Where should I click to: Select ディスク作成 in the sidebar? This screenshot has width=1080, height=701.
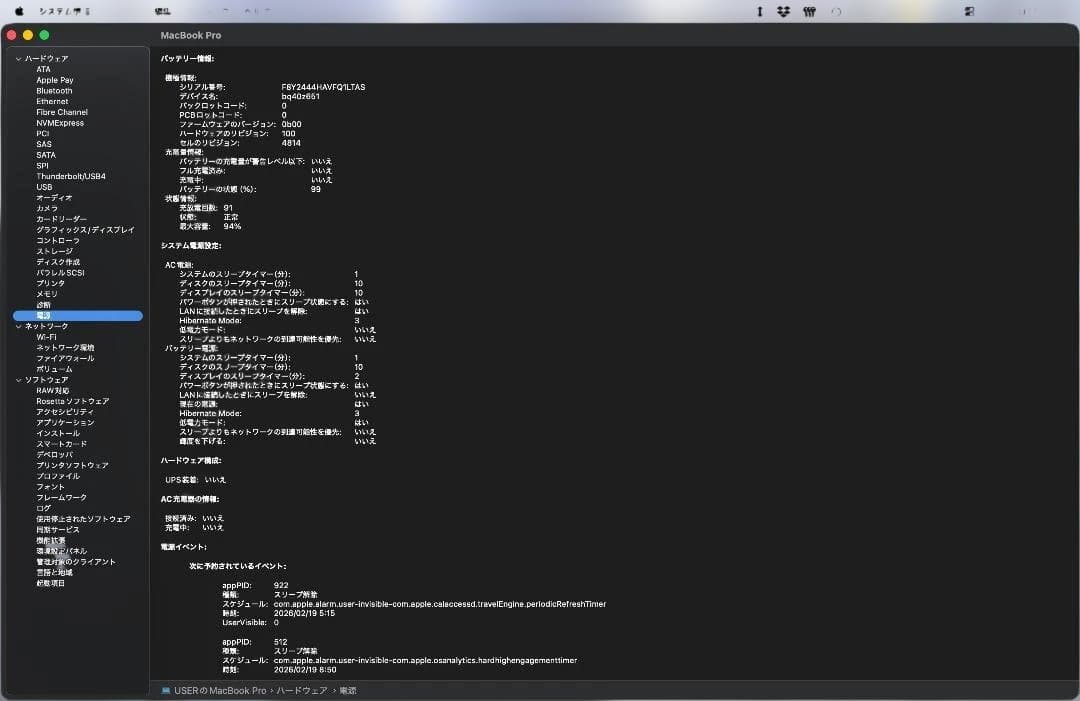58,262
